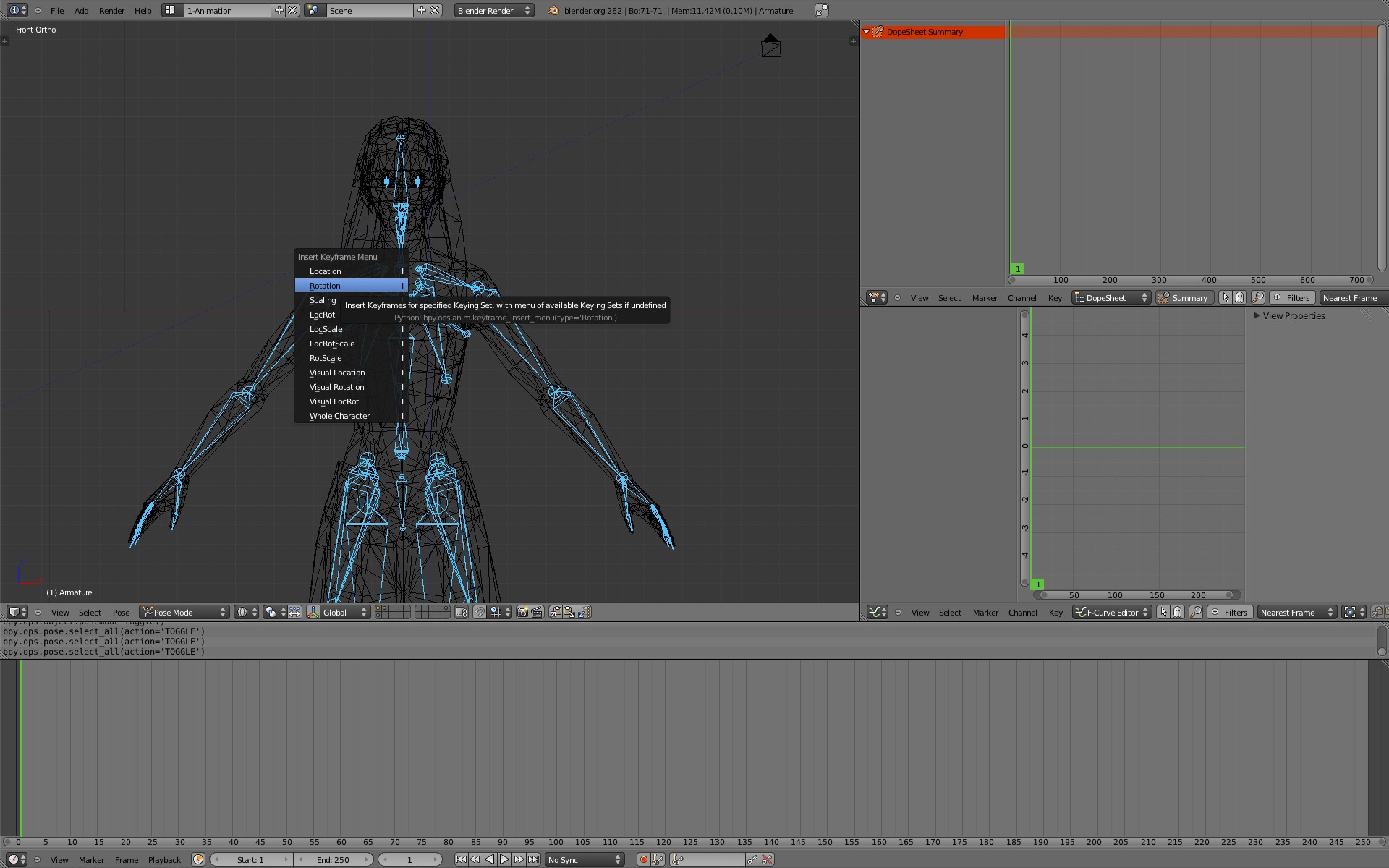Click the copy pose icon in 3D view header

[x=556, y=612]
